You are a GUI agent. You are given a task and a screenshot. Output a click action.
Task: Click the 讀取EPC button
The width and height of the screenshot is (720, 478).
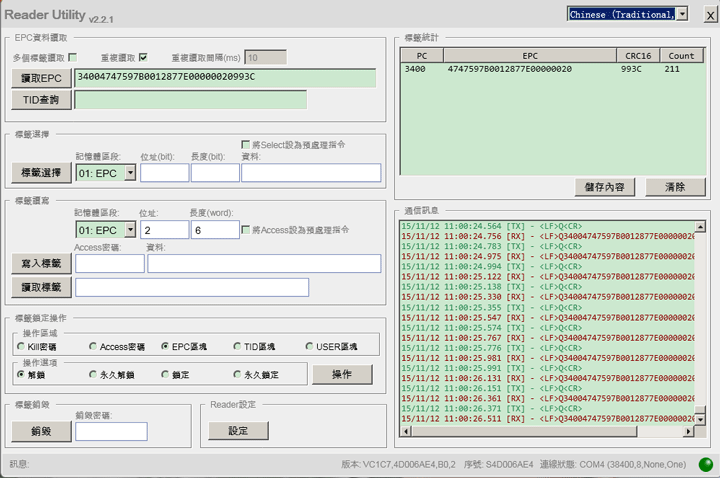tap(41, 78)
